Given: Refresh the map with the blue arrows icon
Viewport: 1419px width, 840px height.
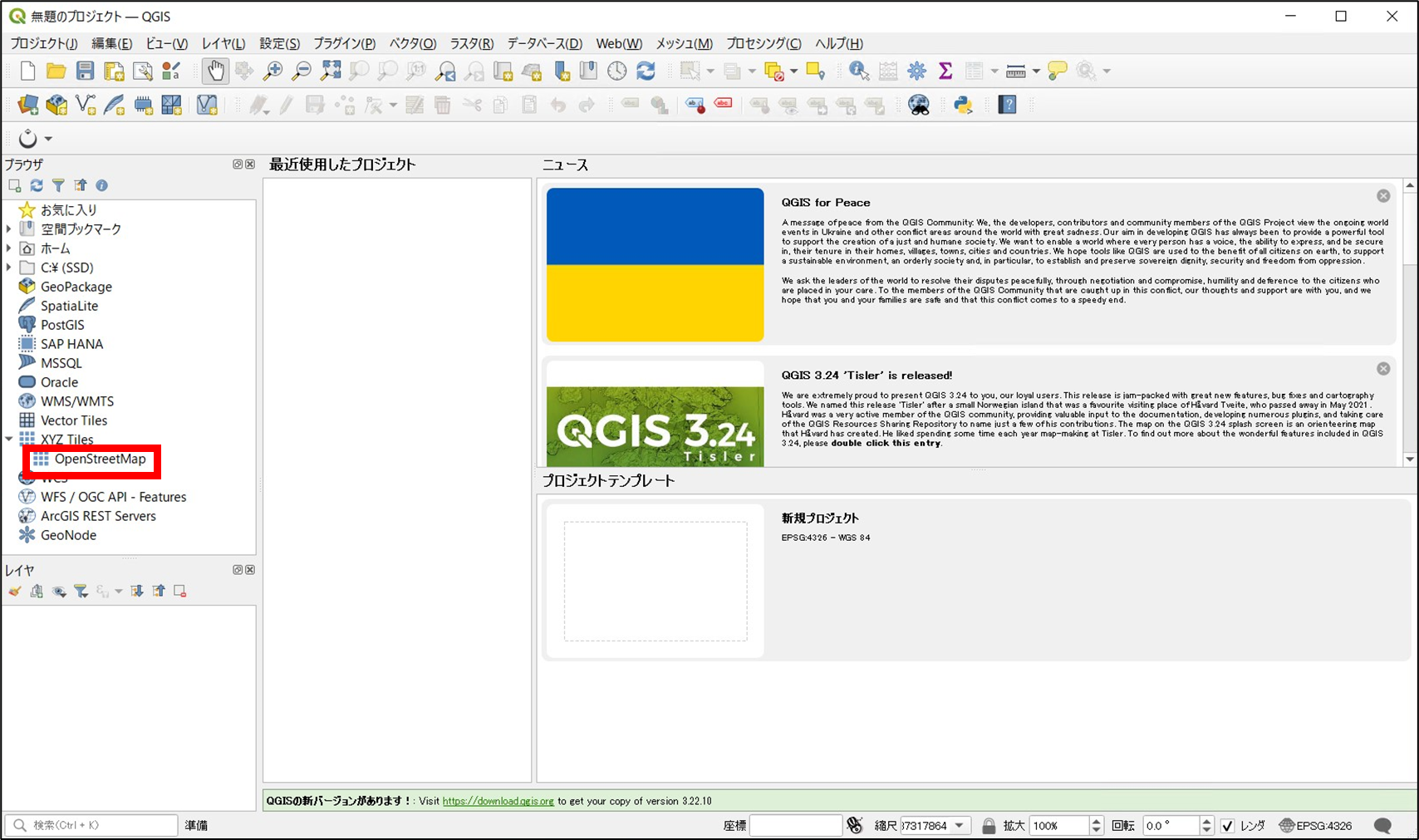Looking at the screenshot, I should coord(646,71).
